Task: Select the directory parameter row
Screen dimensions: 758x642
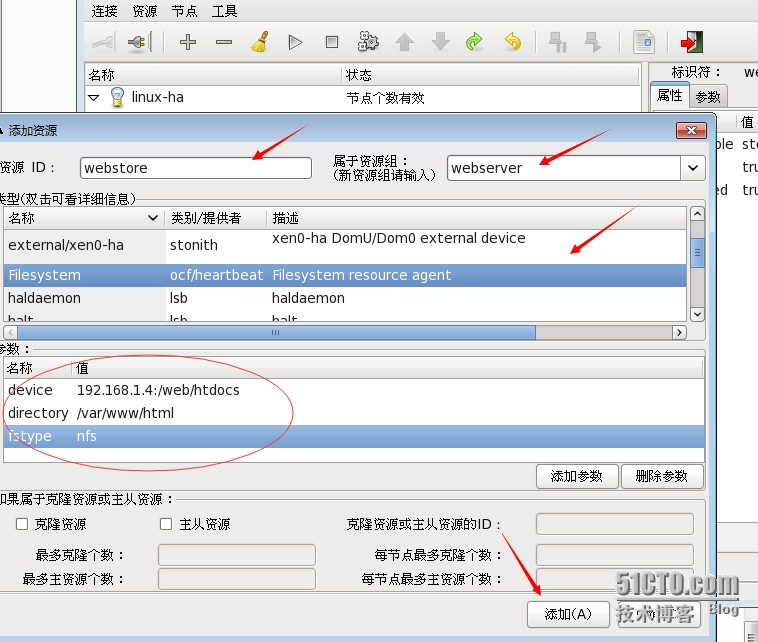Action: tap(354, 413)
